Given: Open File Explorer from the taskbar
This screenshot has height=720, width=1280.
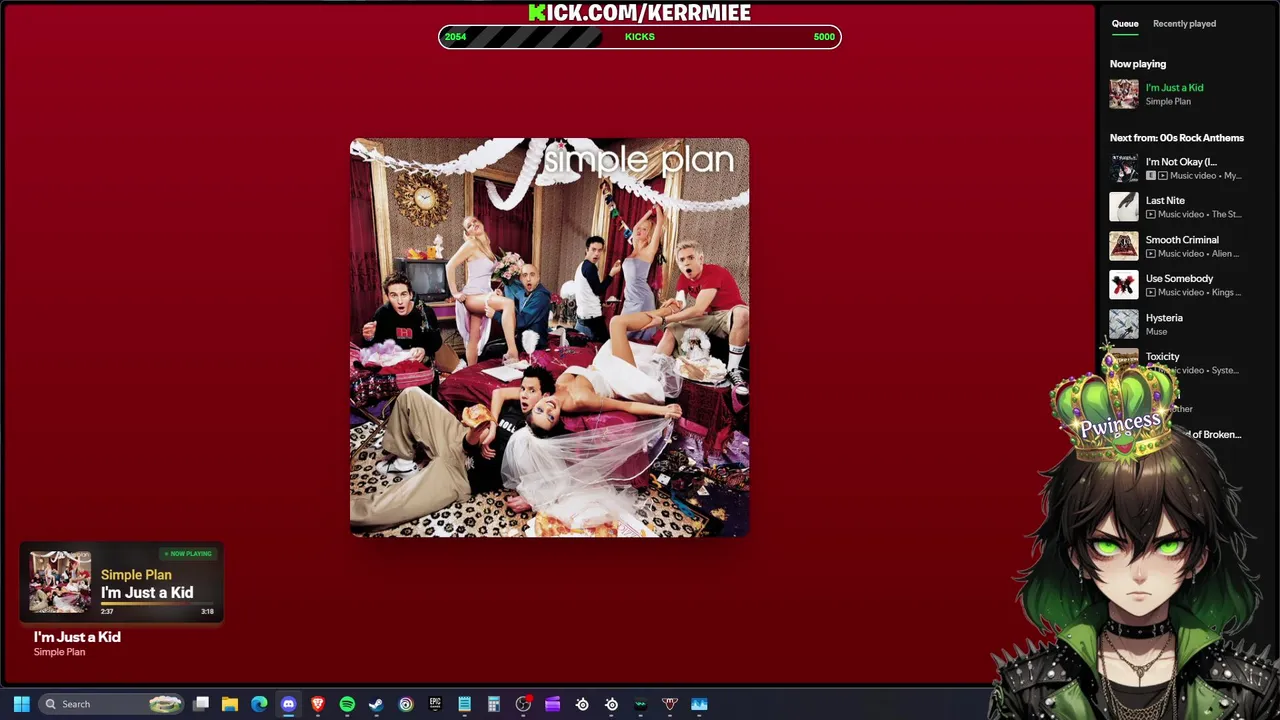Looking at the screenshot, I should point(230,704).
